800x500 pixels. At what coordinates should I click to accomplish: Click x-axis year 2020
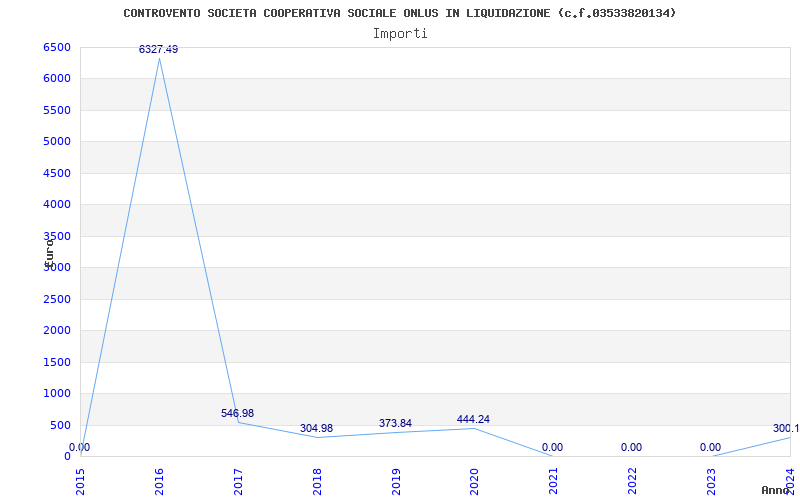tap(474, 481)
